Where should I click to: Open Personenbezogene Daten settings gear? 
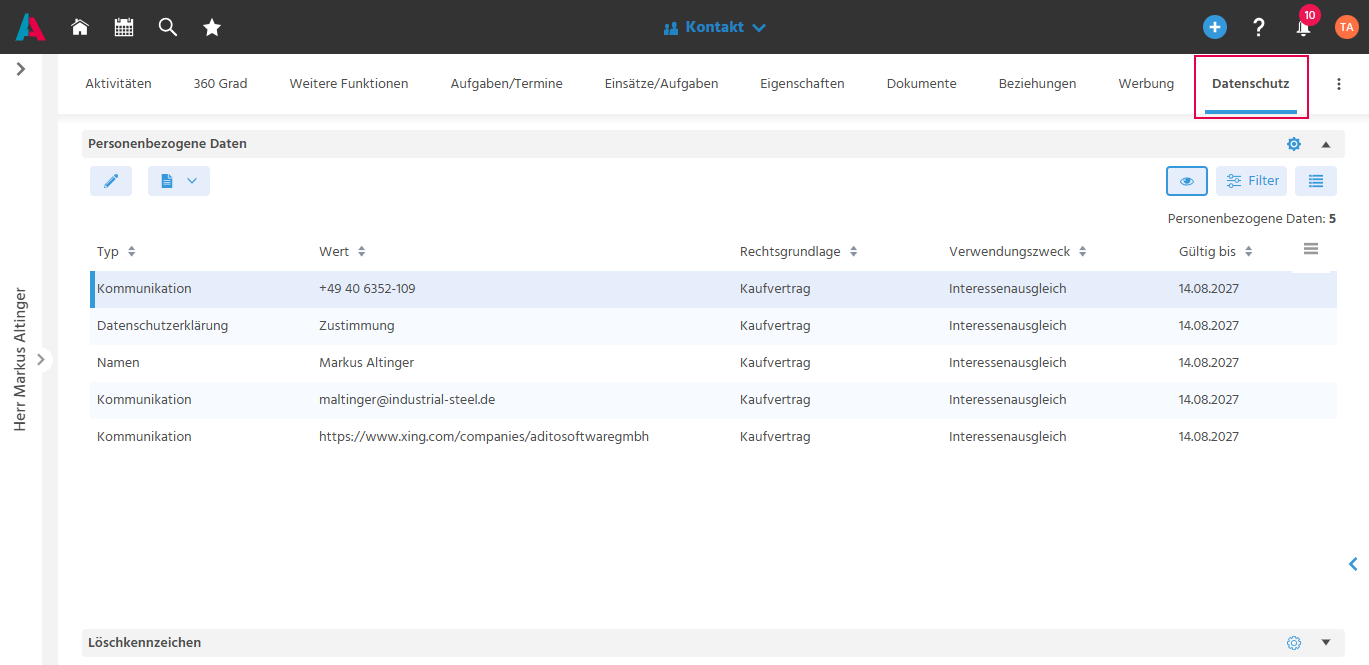pos(1294,144)
